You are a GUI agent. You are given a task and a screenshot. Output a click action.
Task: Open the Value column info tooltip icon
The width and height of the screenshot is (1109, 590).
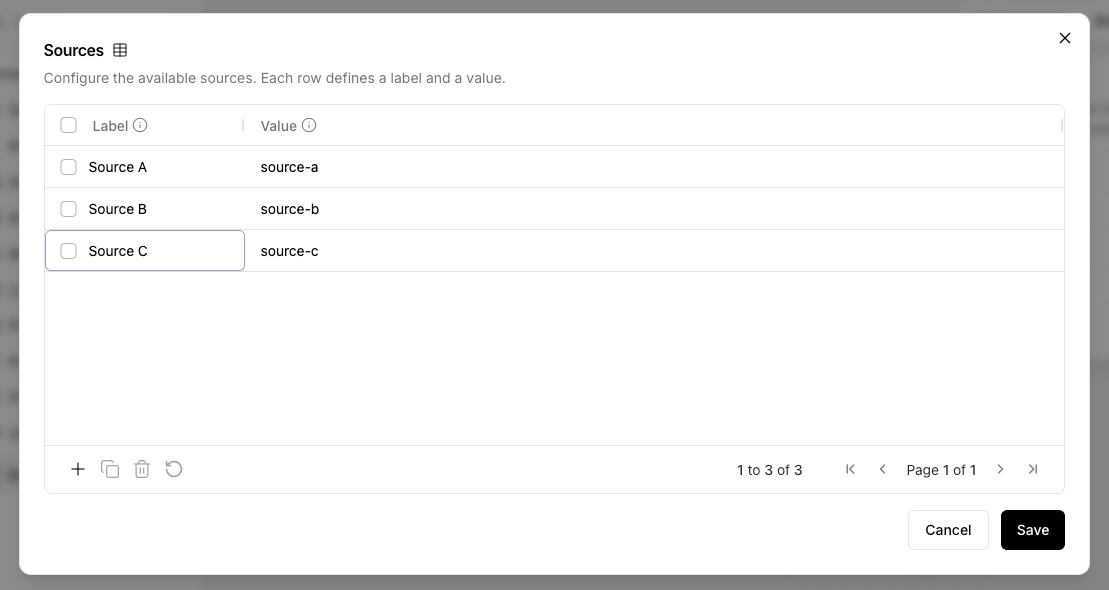(308, 125)
